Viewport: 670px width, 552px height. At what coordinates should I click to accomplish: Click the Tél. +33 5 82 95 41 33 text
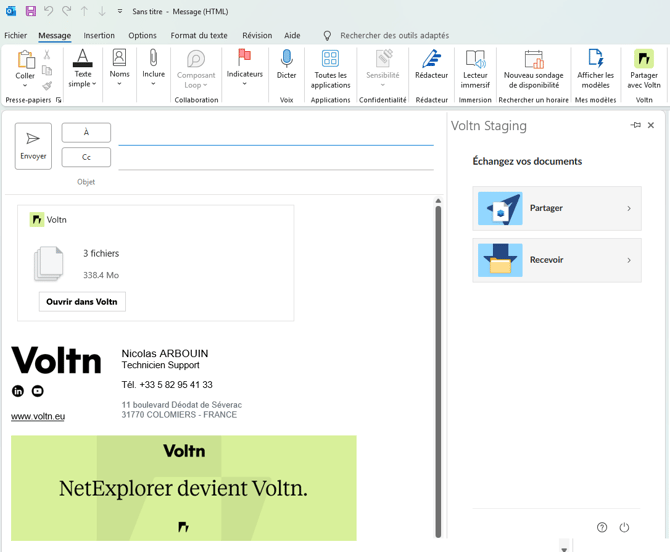[x=167, y=385]
